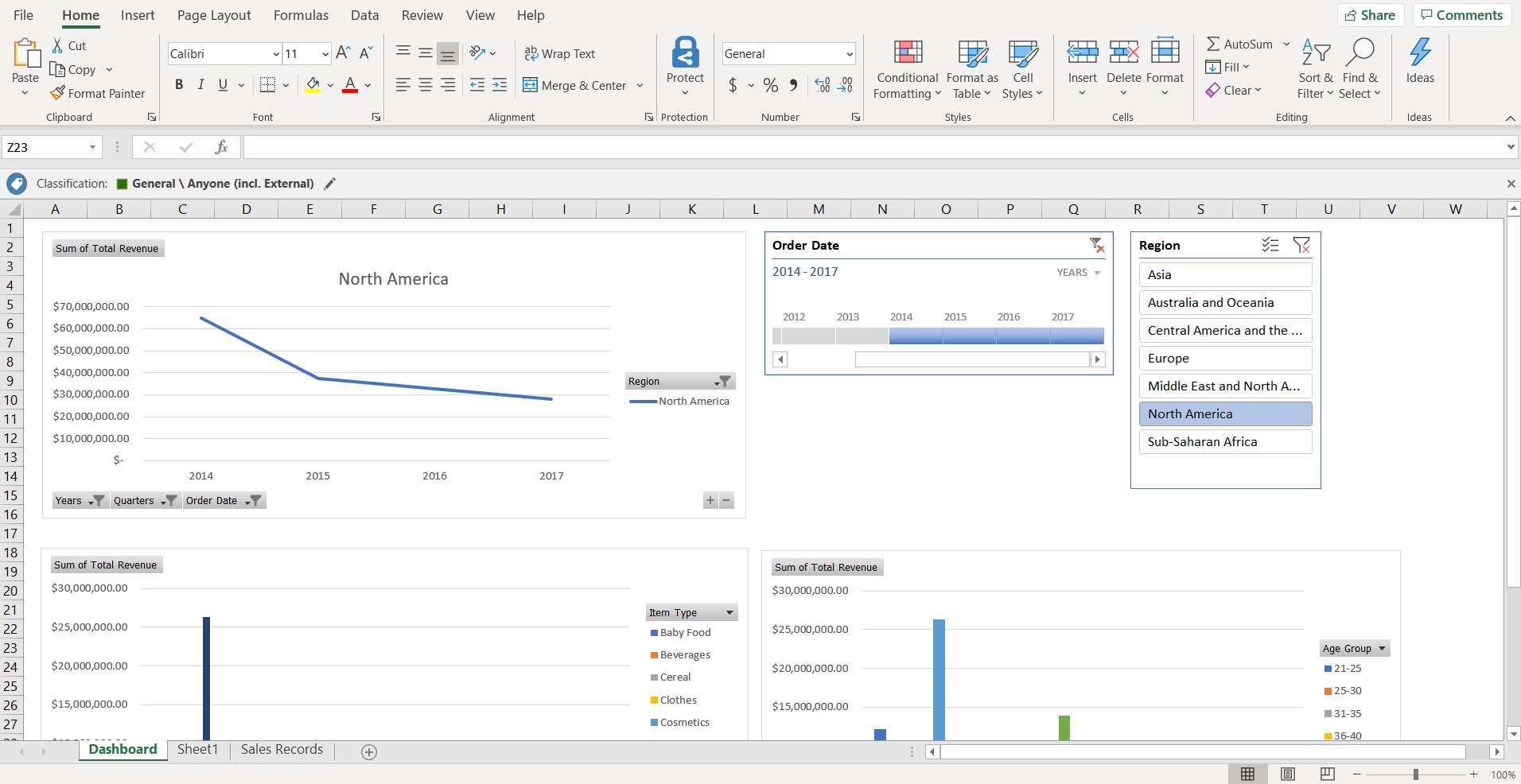
Task: Open the Comments pane
Action: click(x=1461, y=14)
